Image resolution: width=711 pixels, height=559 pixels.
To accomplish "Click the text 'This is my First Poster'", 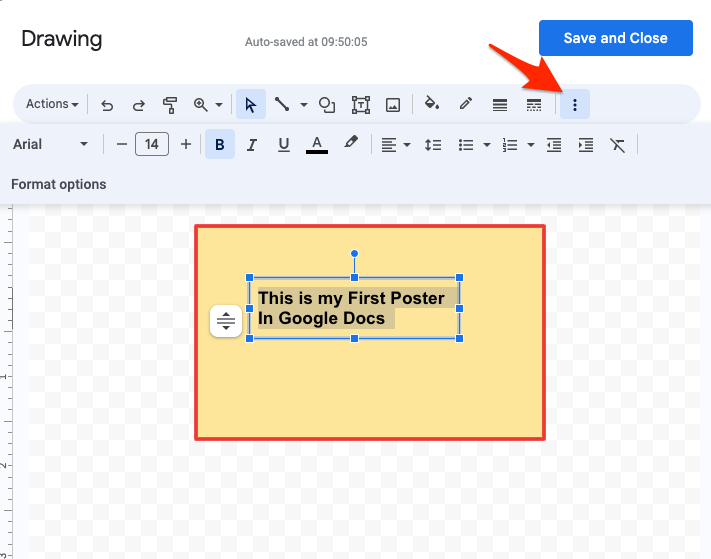I will (x=351, y=298).
